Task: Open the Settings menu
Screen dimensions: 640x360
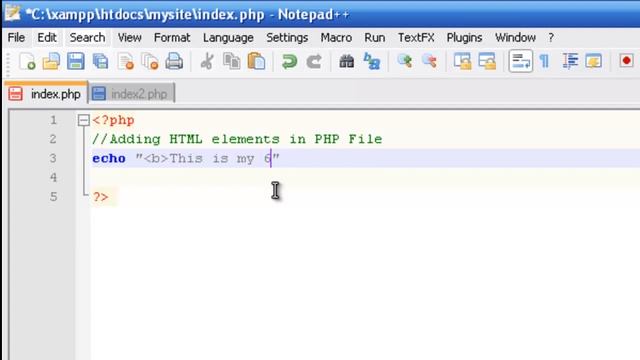Action: tap(287, 38)
